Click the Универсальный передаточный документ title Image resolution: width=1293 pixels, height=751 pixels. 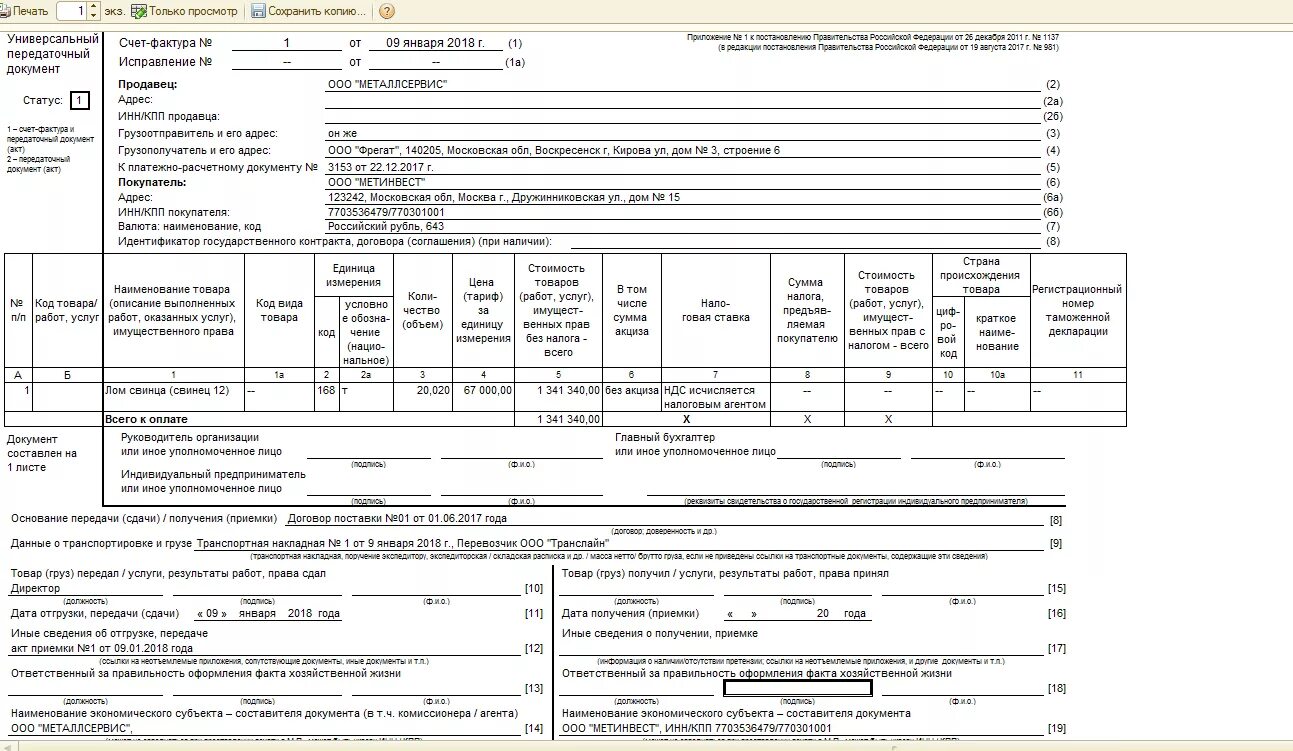tap(53, 54)
